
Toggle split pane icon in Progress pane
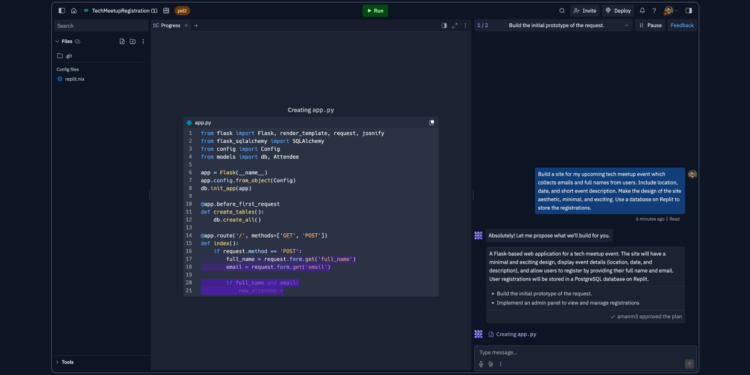[444, 25]
